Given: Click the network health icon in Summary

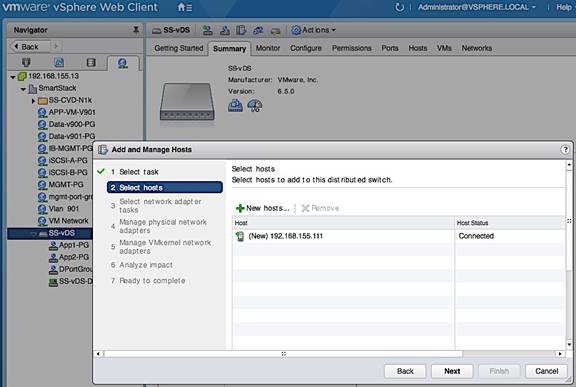Looking at the screenshot, I should [255, 106].
